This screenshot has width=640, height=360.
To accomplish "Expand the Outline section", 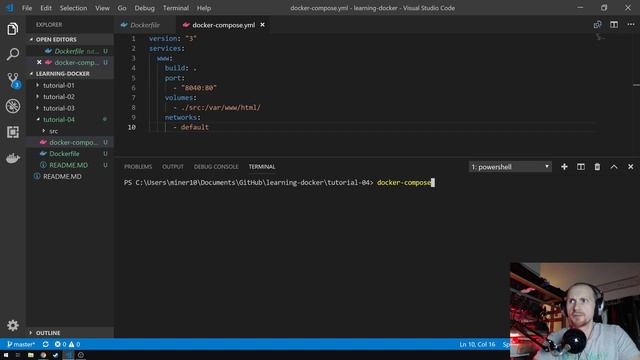I will pos(70,333).
